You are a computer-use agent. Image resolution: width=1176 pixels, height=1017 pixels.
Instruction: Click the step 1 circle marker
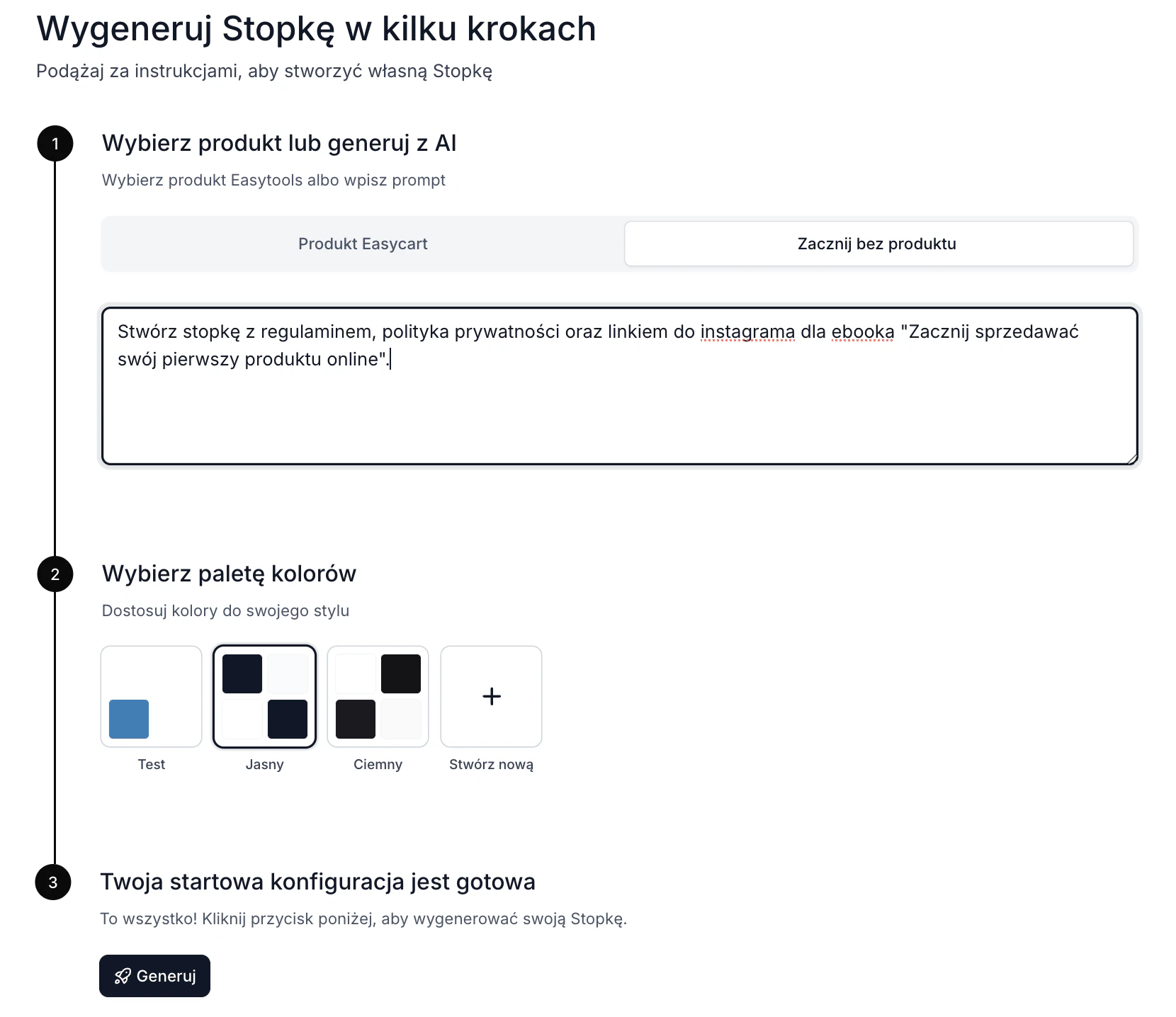(x=55, y=144)
